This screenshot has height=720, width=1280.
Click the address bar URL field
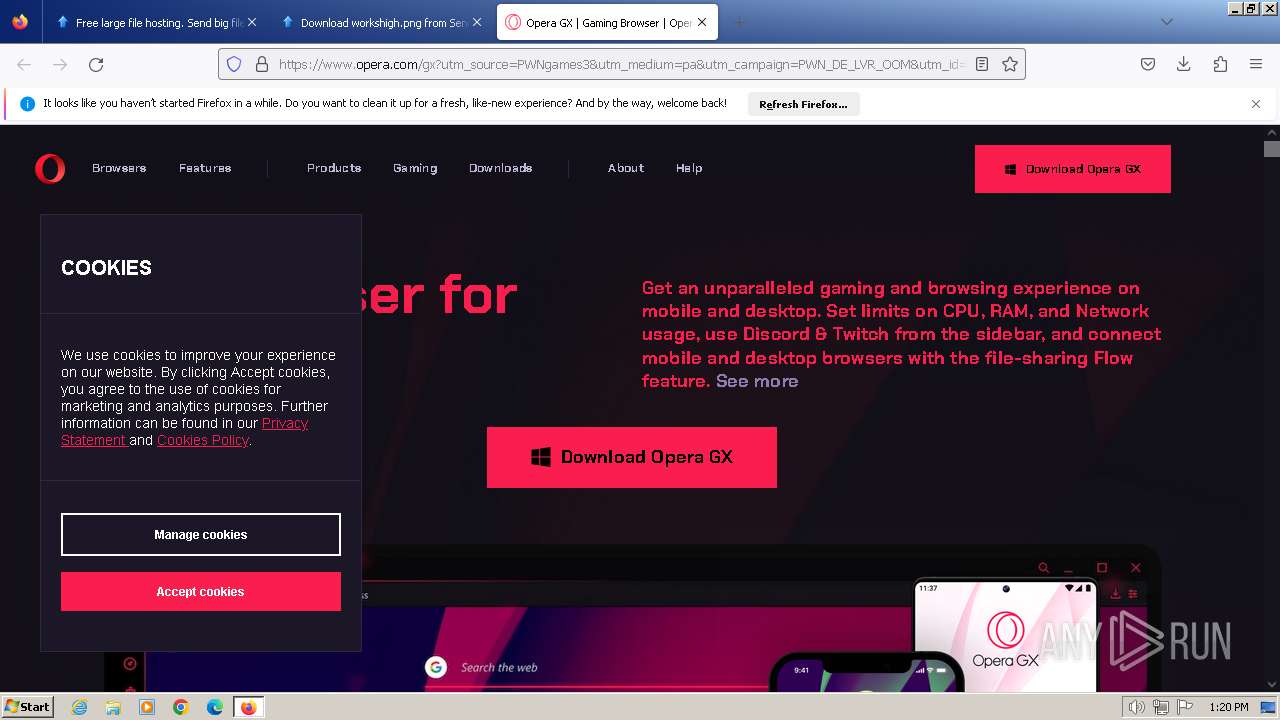tap(620, 64)
